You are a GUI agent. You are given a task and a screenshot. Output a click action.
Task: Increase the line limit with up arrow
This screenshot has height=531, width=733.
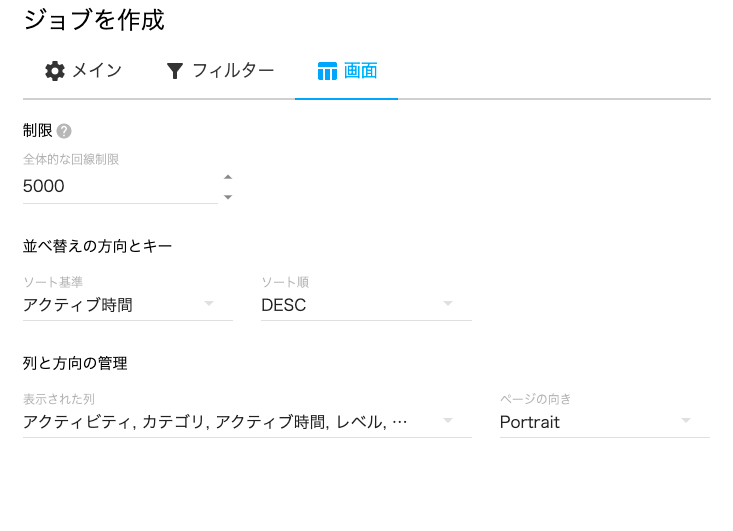(228, 177)
